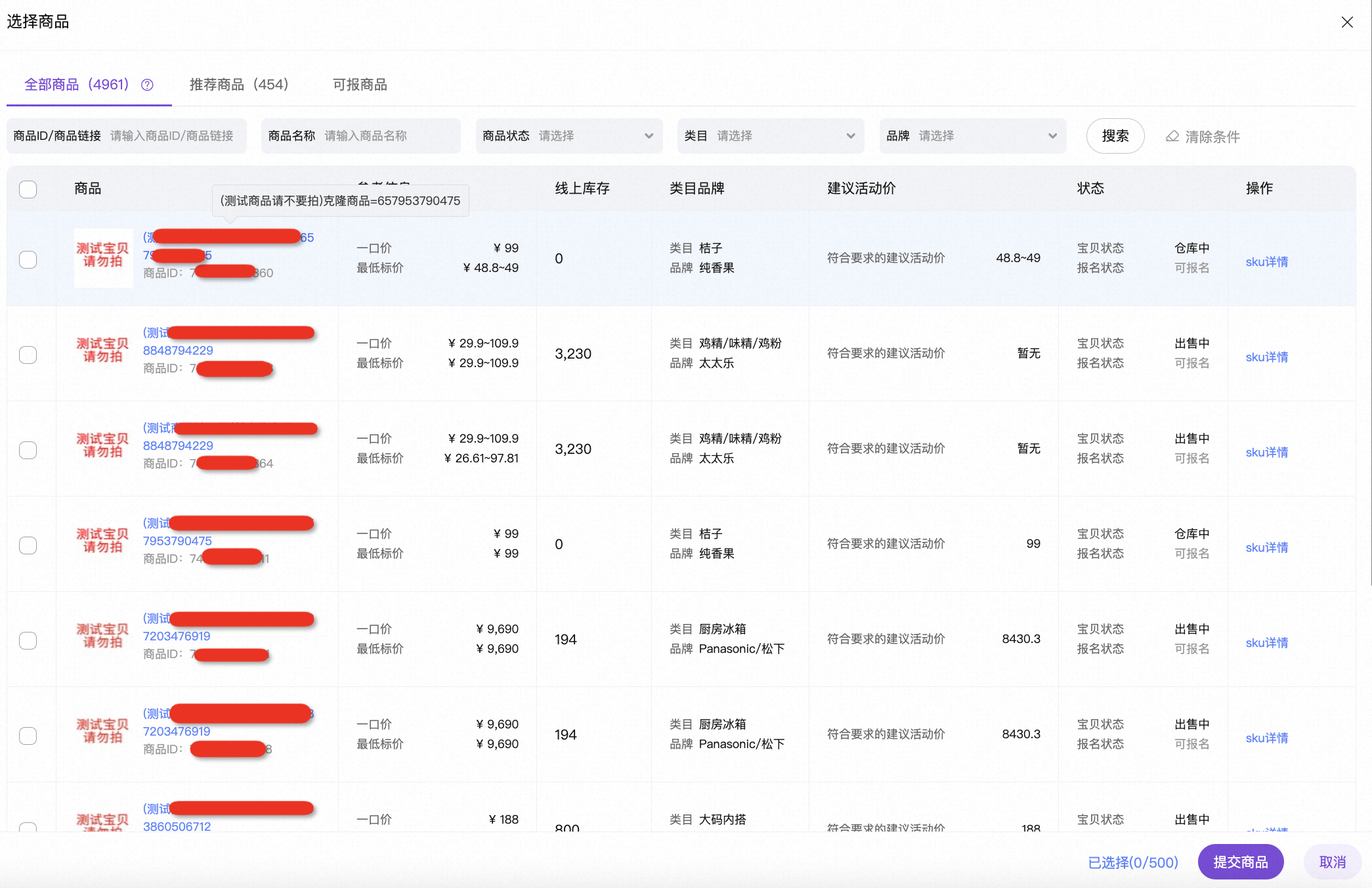Check 鸡精 row with lowest price ¥26.61~97.81

coord(28,450)
